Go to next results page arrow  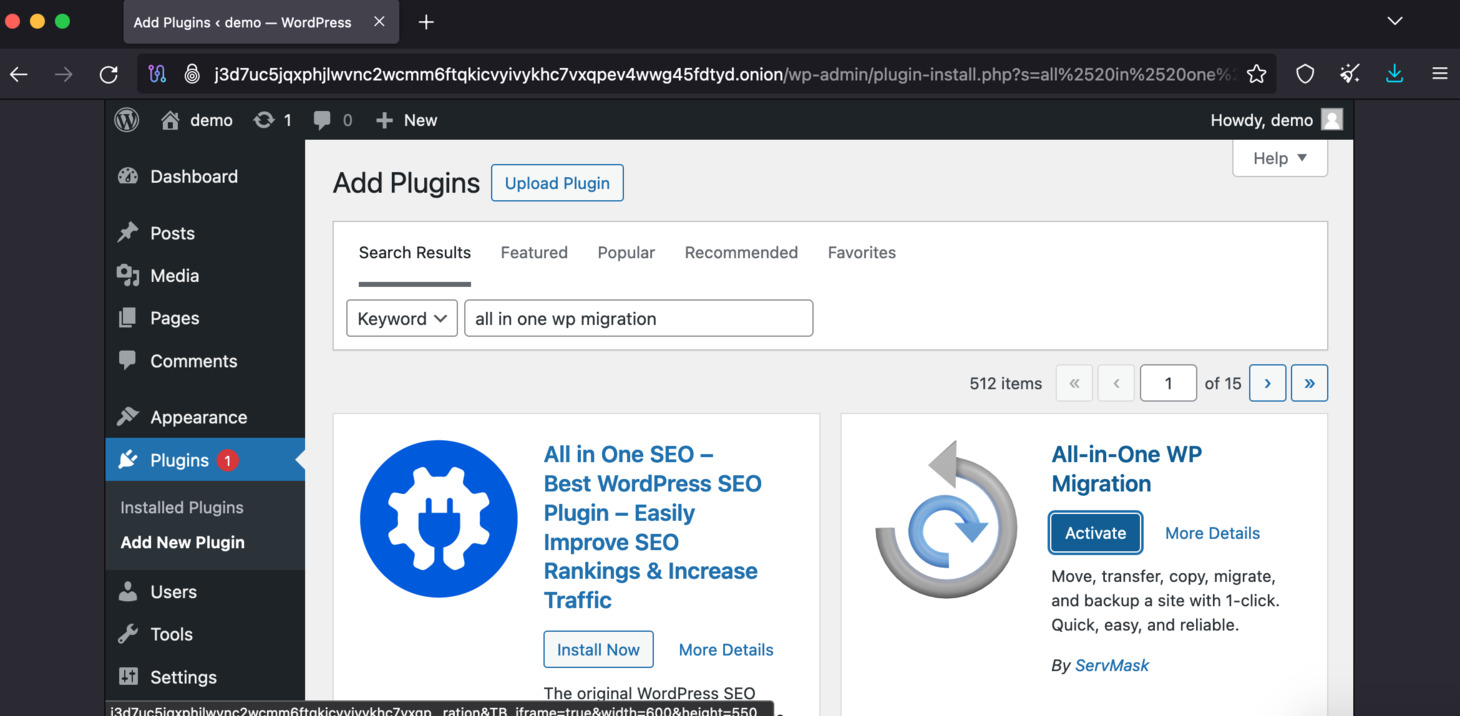coord(1268,383)
